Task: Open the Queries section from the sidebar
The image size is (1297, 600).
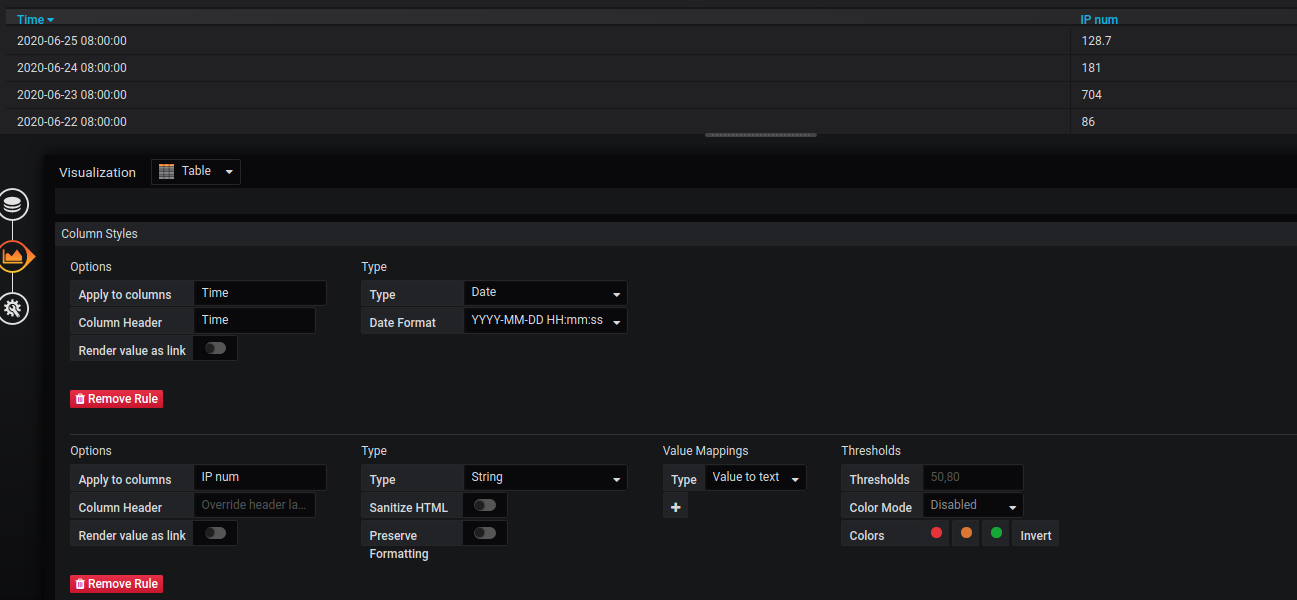Action: [x=14, y=203]
